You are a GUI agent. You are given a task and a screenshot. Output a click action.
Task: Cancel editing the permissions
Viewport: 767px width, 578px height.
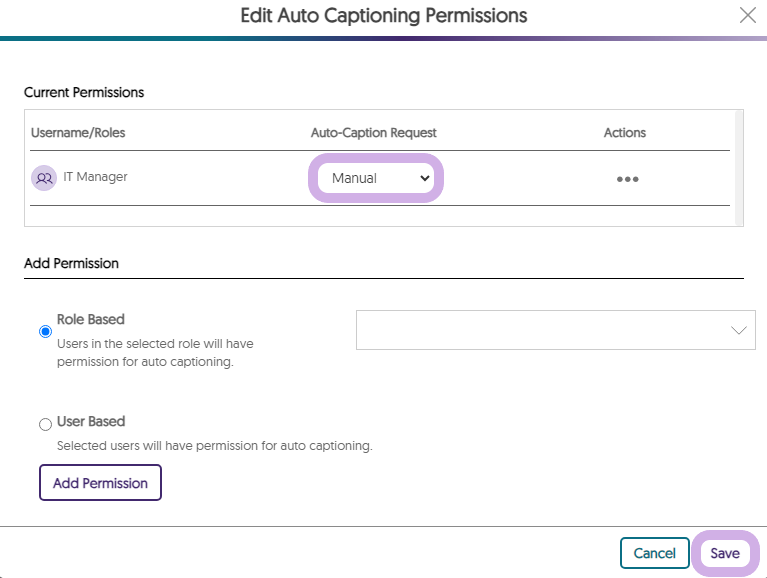coord(654,553)
